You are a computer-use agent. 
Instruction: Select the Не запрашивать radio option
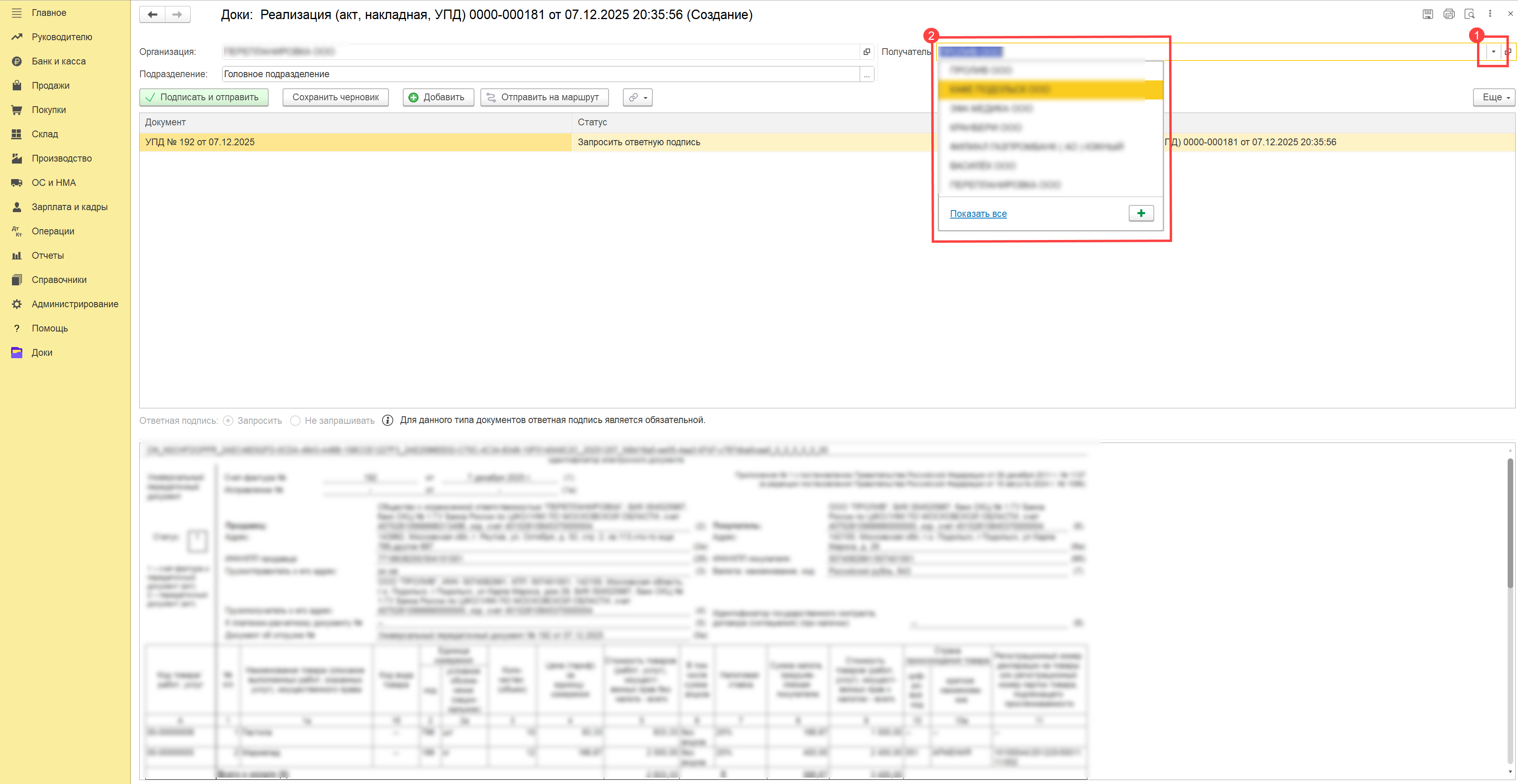pyautogui.click(x=295, y=421)
